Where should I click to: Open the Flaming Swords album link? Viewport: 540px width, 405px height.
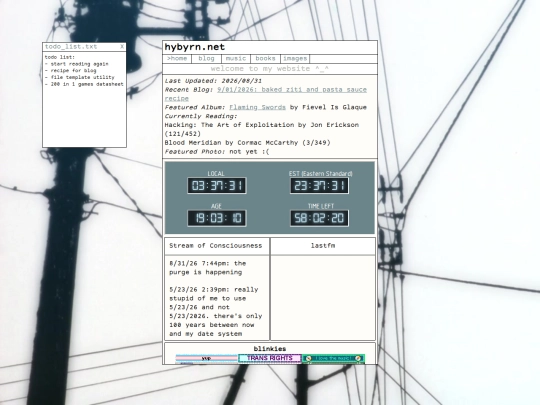point(258,107)
